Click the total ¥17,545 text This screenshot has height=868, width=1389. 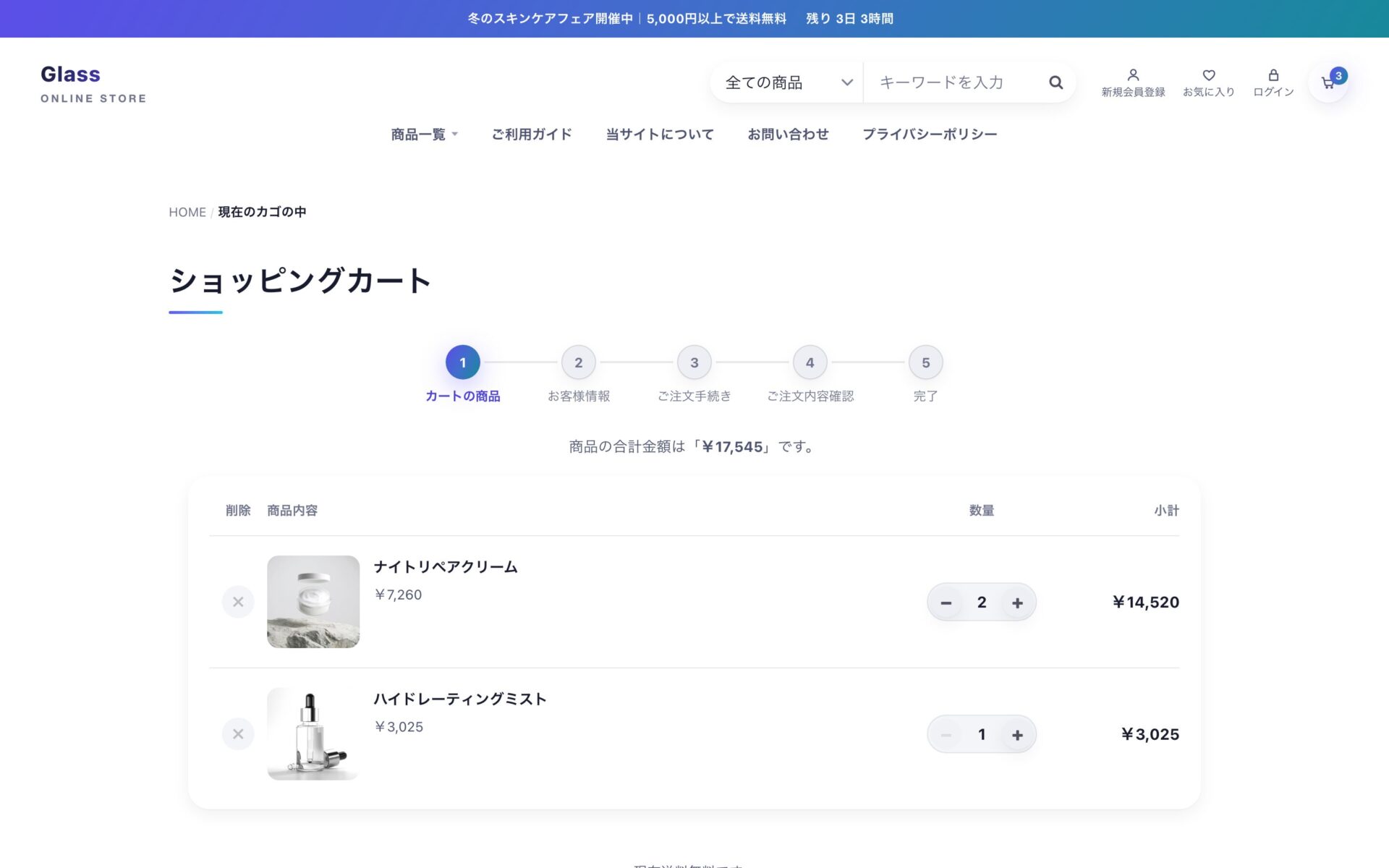click(x=732, y=447)
